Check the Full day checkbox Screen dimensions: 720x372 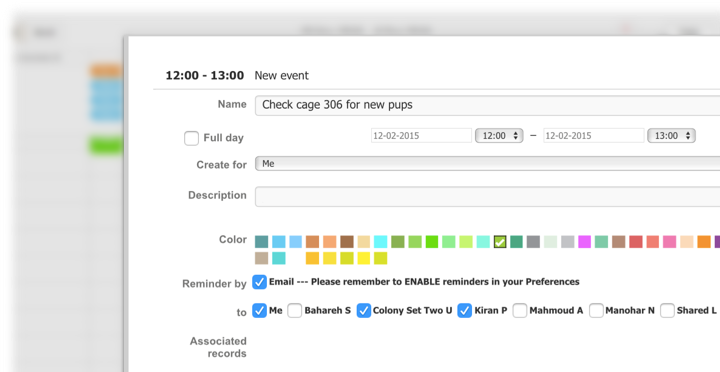click(x=191, y=138)
